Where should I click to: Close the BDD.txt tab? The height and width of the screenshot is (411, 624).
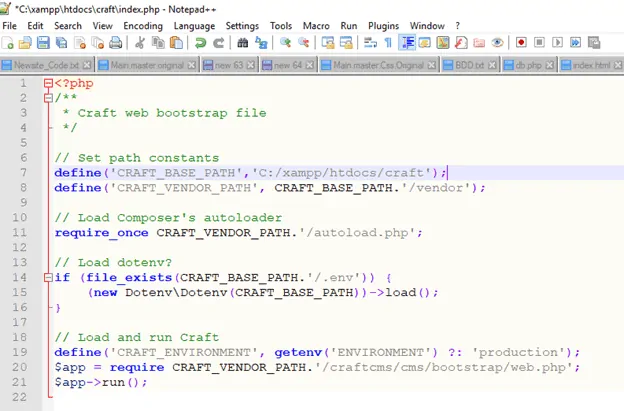coord(492,65)
